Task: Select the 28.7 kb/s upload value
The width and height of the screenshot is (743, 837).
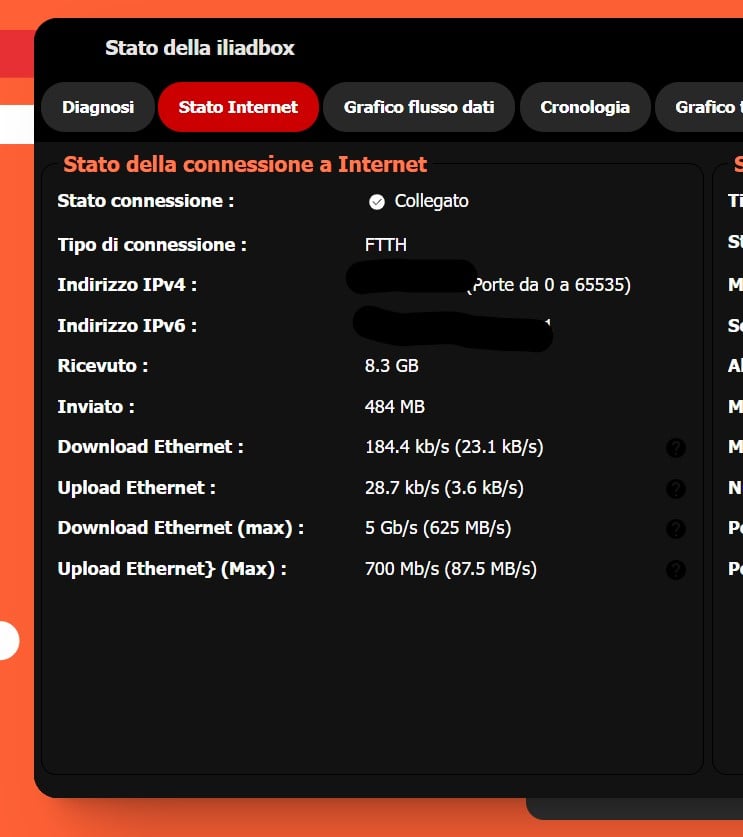Action: point(444,488)
